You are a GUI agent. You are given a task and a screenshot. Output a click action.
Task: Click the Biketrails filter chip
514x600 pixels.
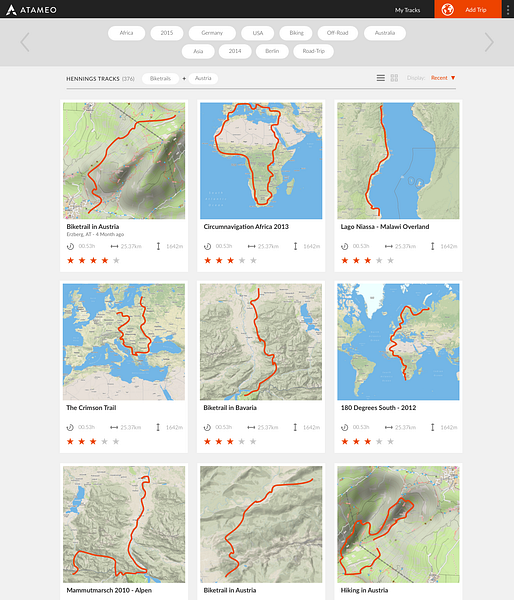pos(160,78)
